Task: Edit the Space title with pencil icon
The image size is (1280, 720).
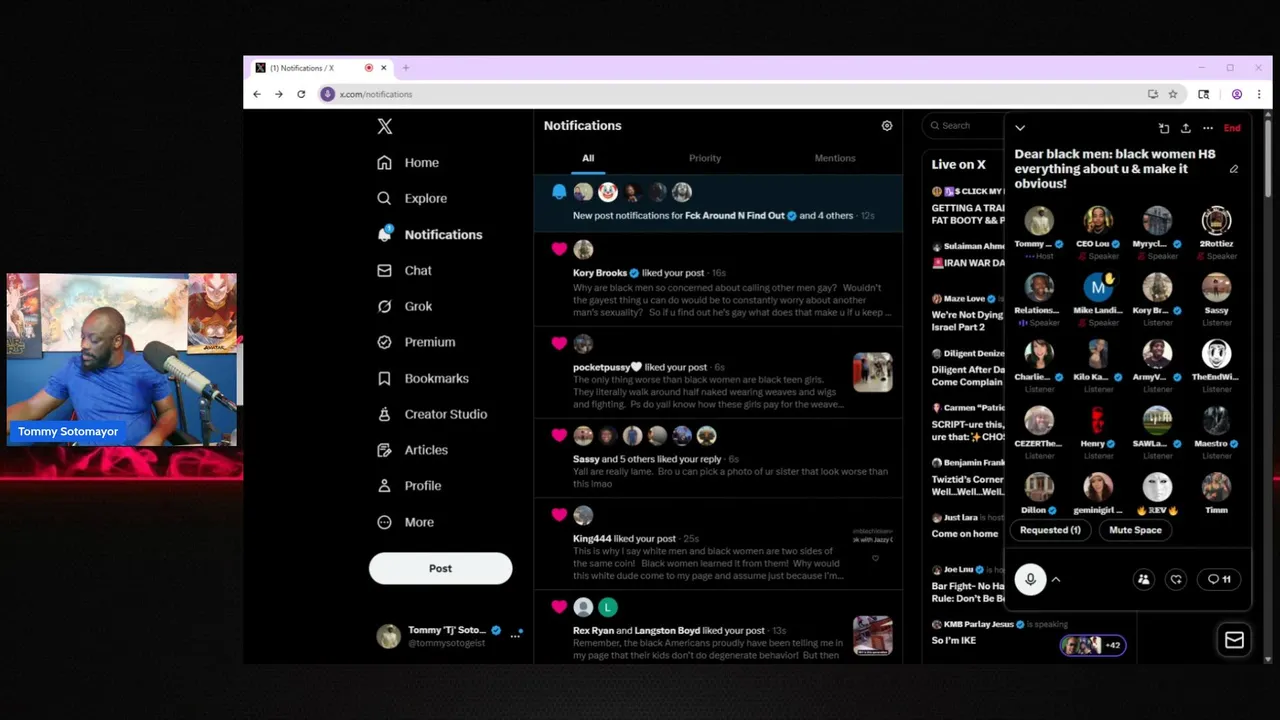Action: [1234, 169]
